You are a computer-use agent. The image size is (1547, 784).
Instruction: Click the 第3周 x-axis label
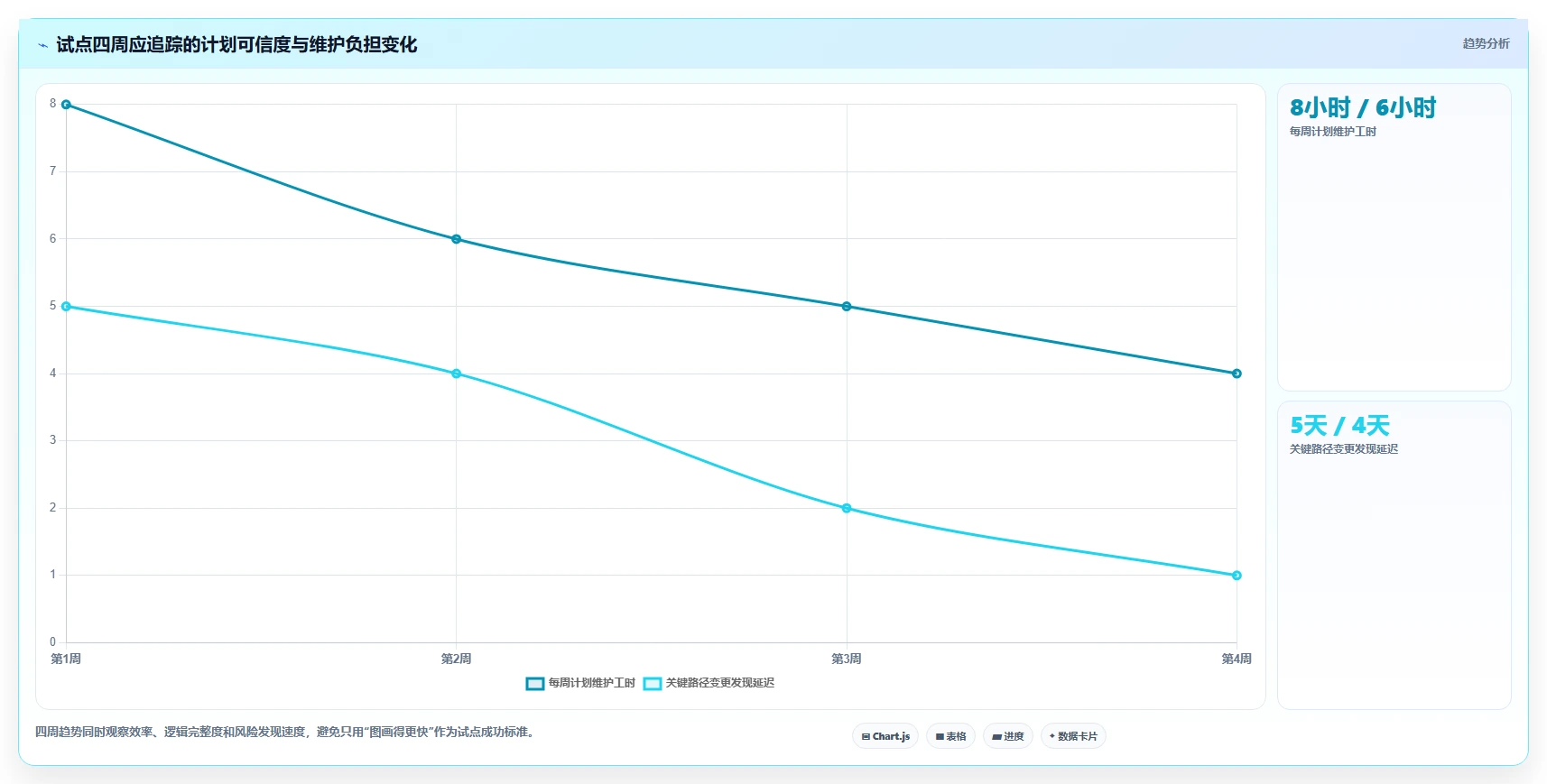click(847, 659)
